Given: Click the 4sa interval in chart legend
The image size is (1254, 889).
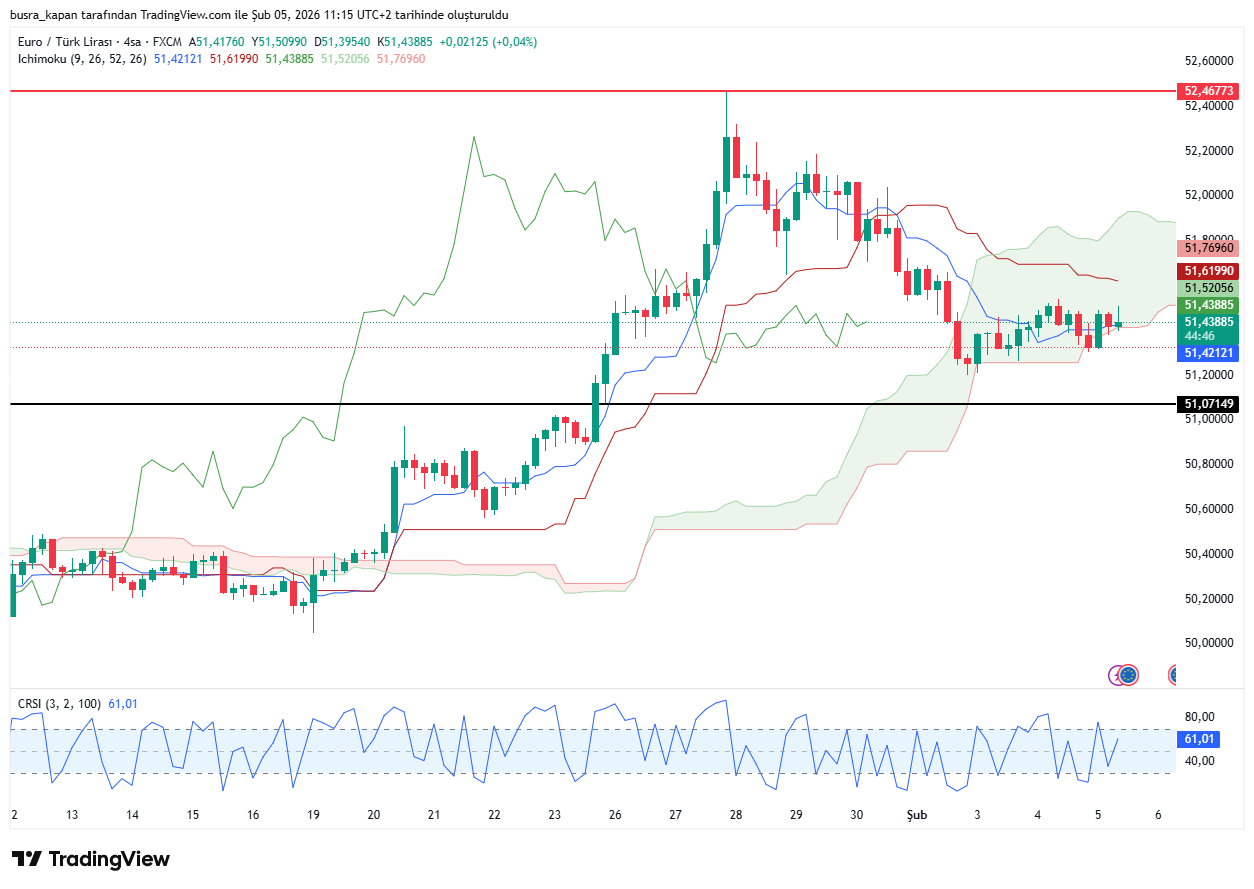Looking at the screenshot, I should pos(129,42).
